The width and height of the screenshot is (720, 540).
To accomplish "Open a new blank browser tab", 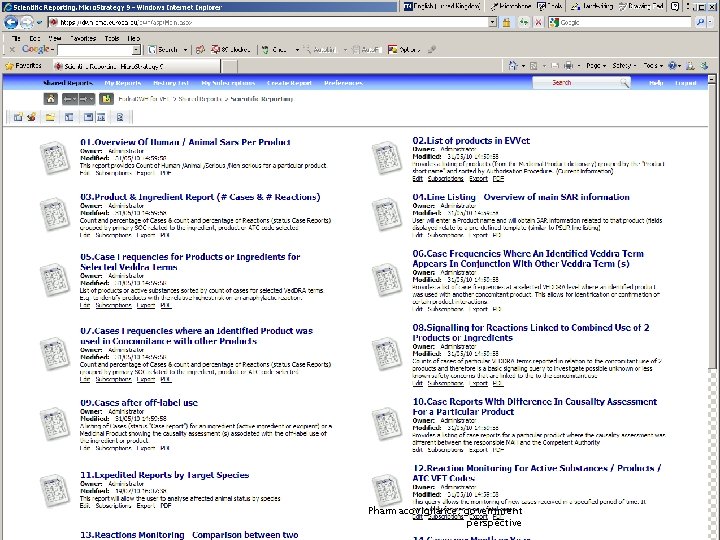I will [x=230, y=67].
